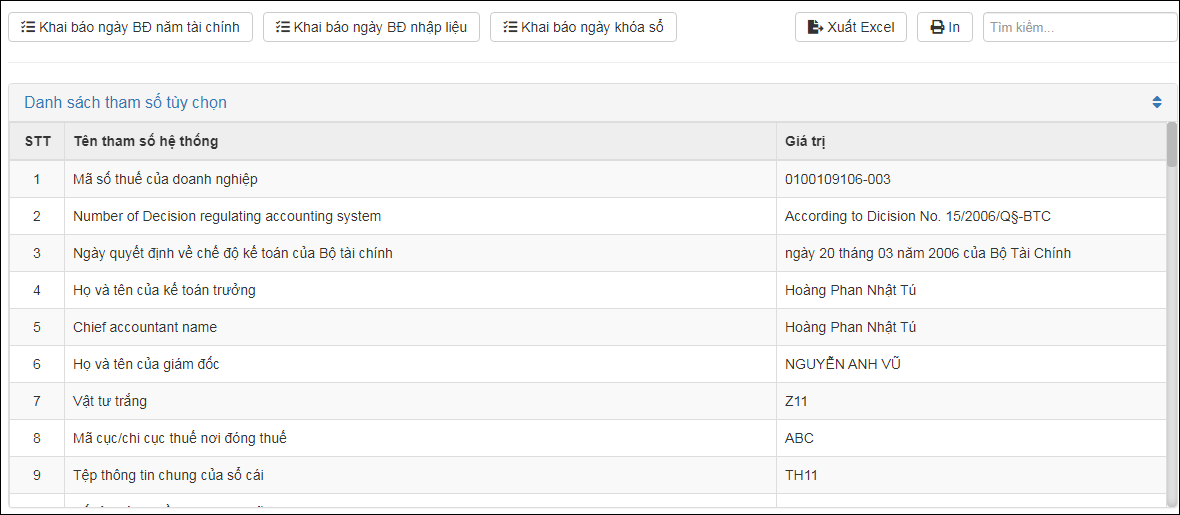Click the checklist icon on Khai báo ngày BĐ năm tài chính

28,27
